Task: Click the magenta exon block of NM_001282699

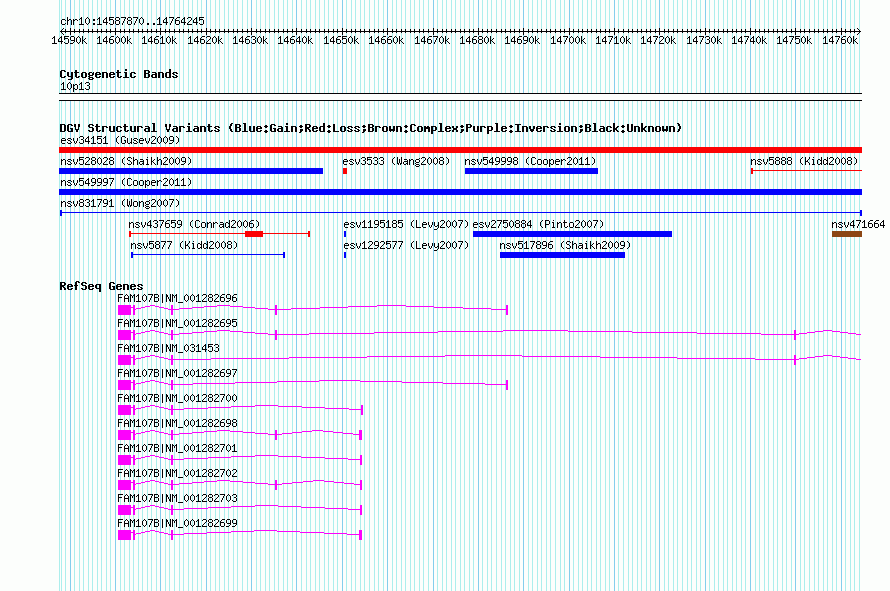Action: pos(125,535)
